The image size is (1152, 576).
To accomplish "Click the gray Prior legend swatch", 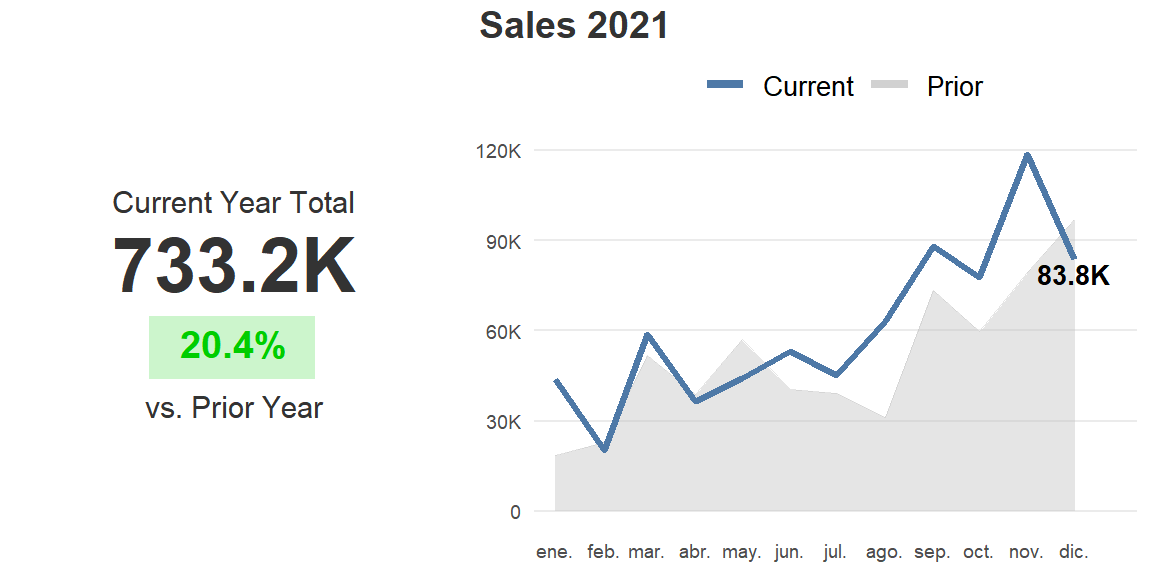I will pyautogui.click(x=889, y=86).
